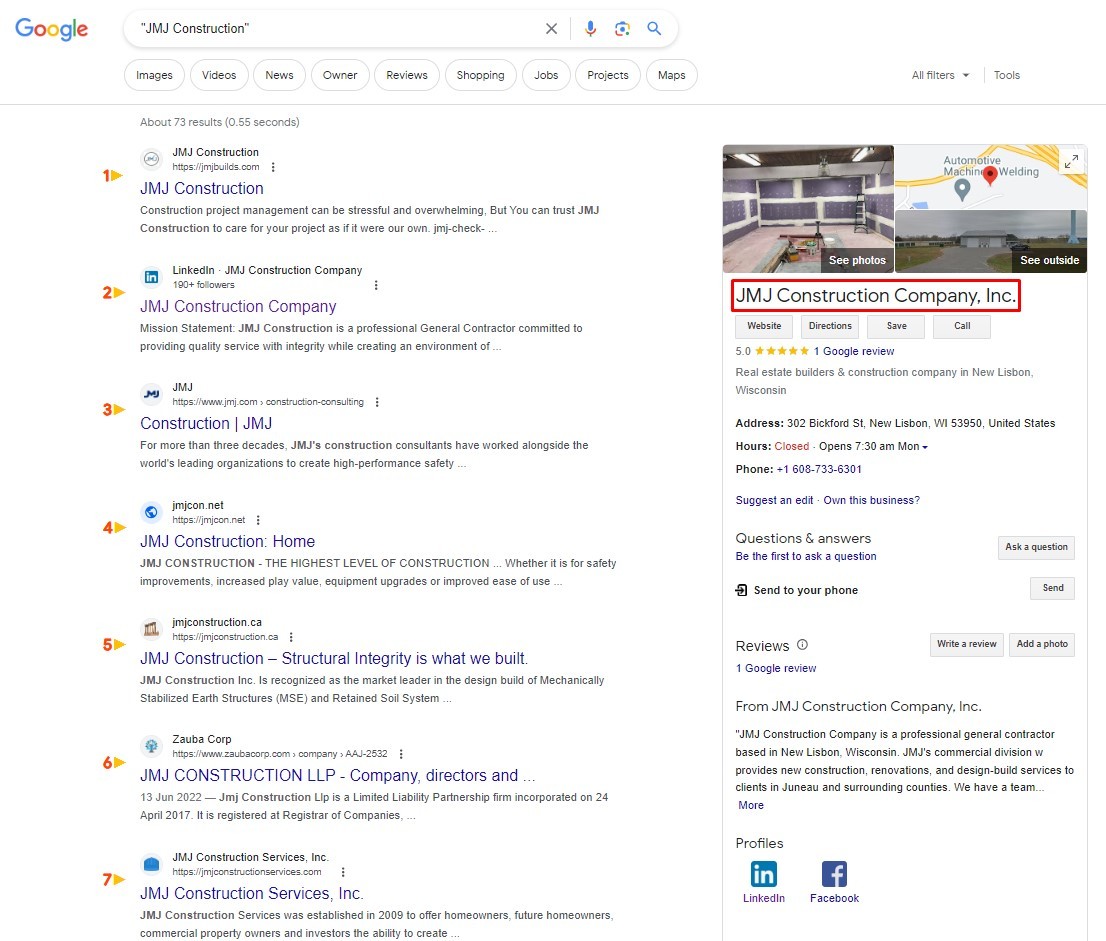Open See outside street view thumbnail
This screenshot has width=1106, height=941.
pyautogui.click(x=991, y=241)
